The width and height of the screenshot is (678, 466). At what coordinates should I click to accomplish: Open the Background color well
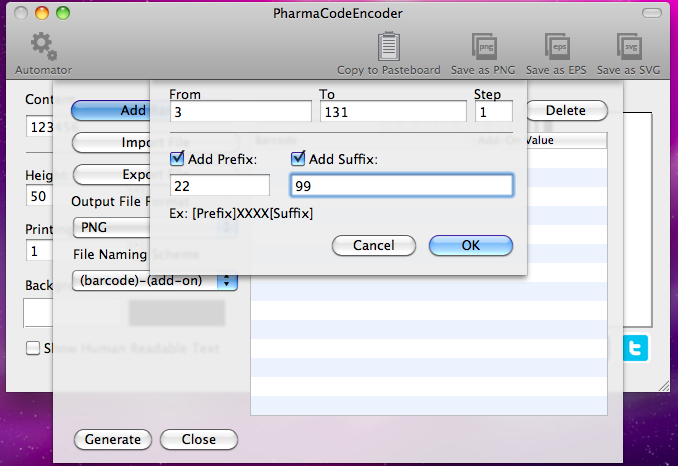[38, 312]
